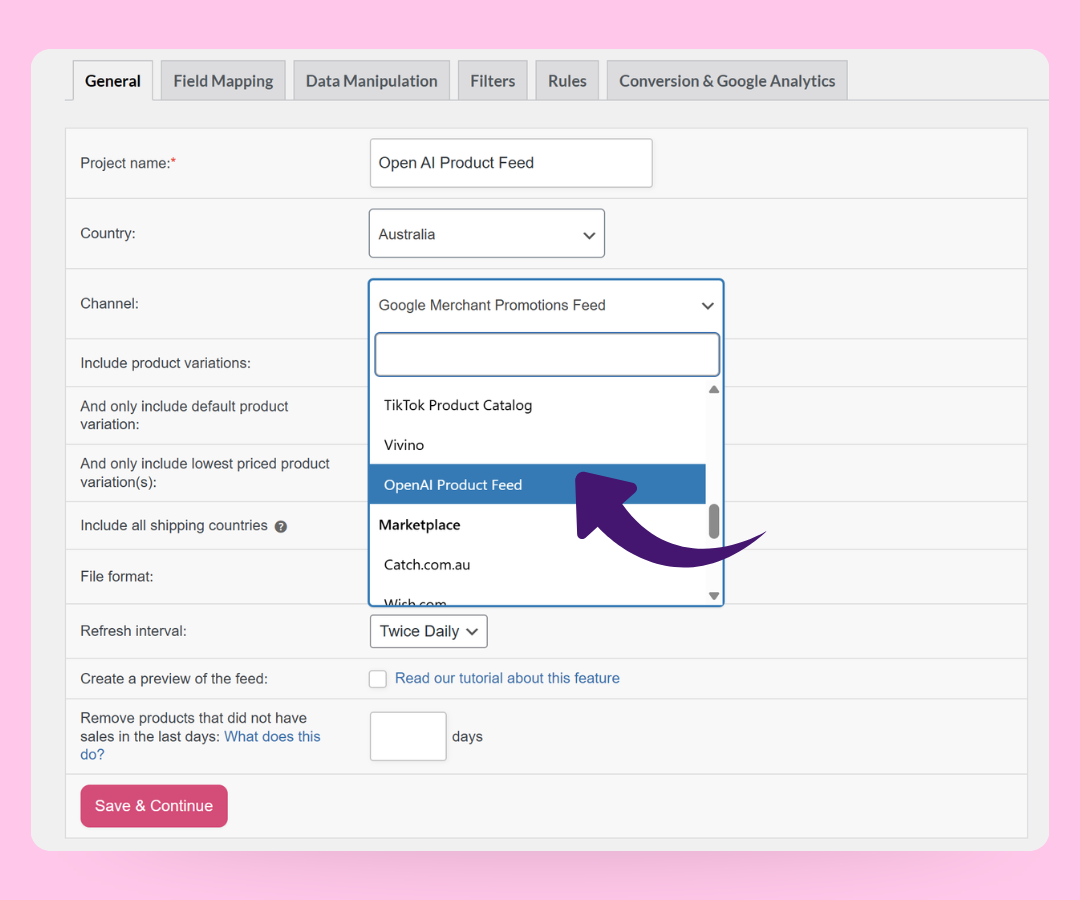
Task: Click the channel list scrollbar thumb
Action: pyautogui.click(x=714, y=521)
